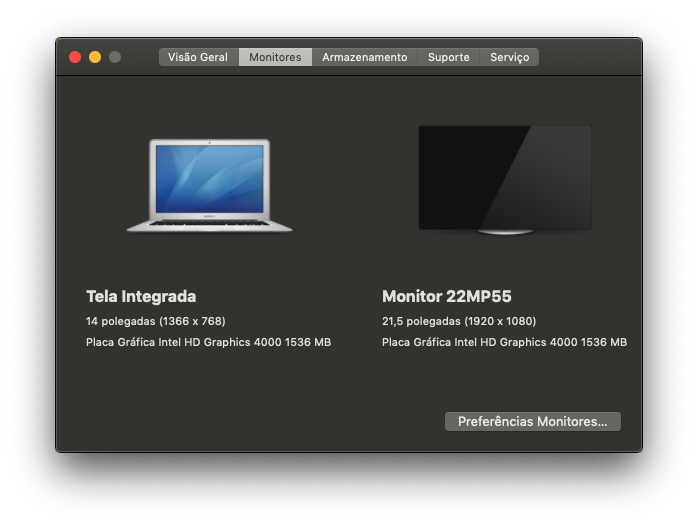Select the 'Tela Integrada' heading
This screenshot has height=526, width=698.
(x=141, y=296)
